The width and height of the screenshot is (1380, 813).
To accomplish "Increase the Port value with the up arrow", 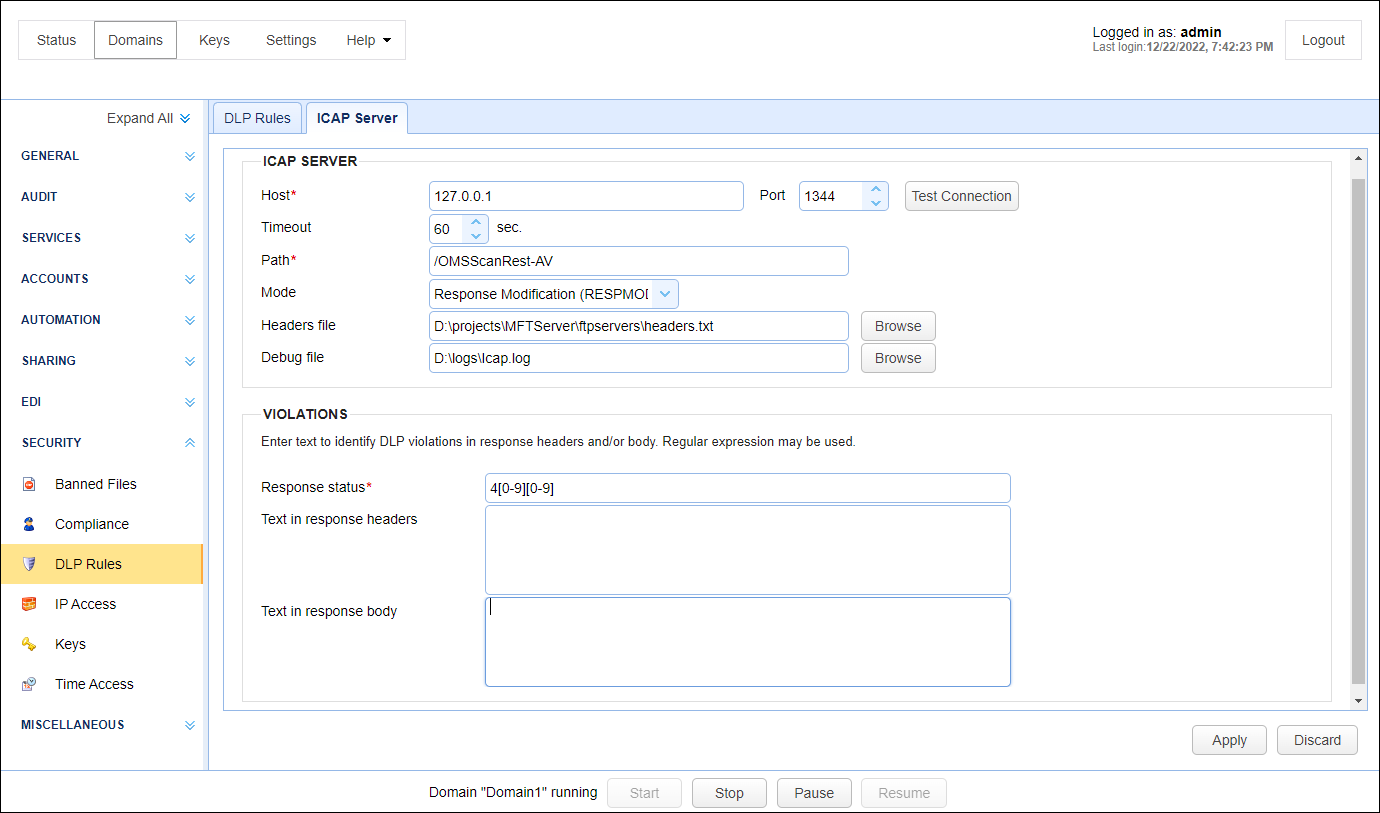I will 875,189.
